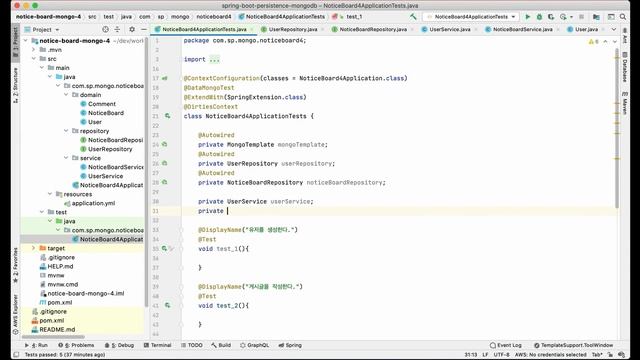This screenshot has width=640, height=360.
Task: Open Project panel gear settings
Action: click(x=132, y=29)
